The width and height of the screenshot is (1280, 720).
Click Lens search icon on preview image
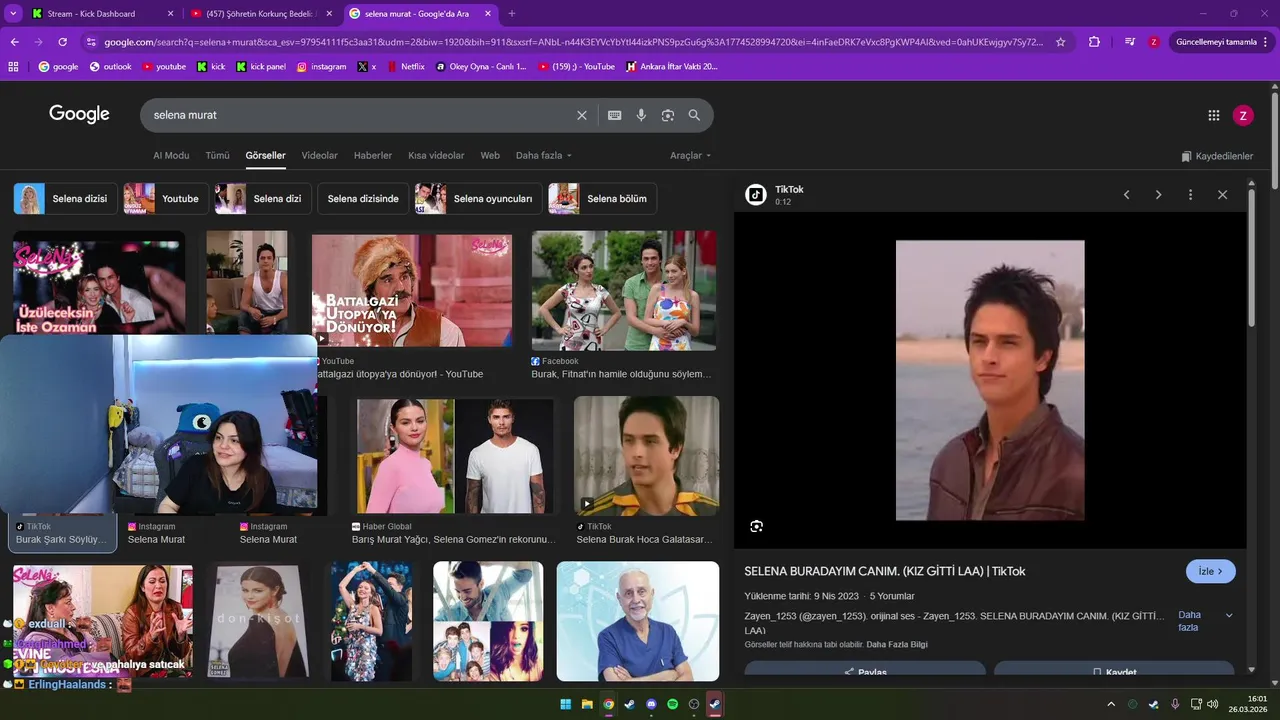pyautogui.click(x=756, y=526)
